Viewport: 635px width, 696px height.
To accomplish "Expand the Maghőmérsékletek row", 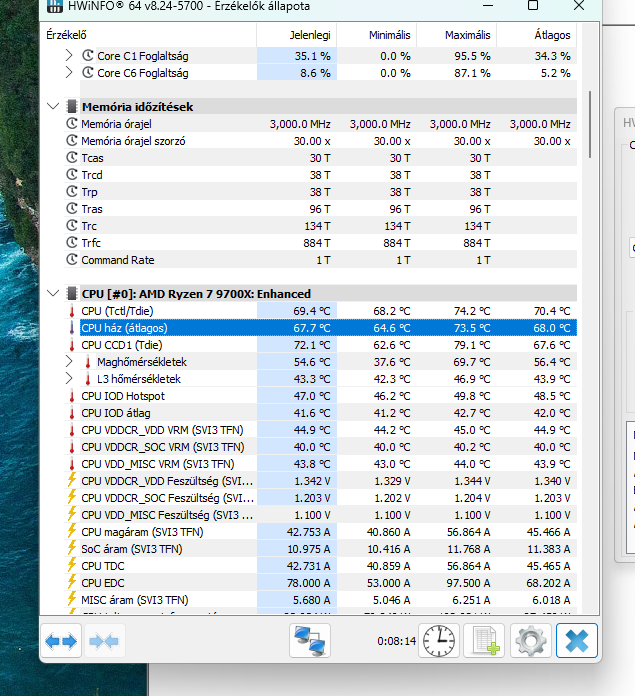I will click(69, 361).
